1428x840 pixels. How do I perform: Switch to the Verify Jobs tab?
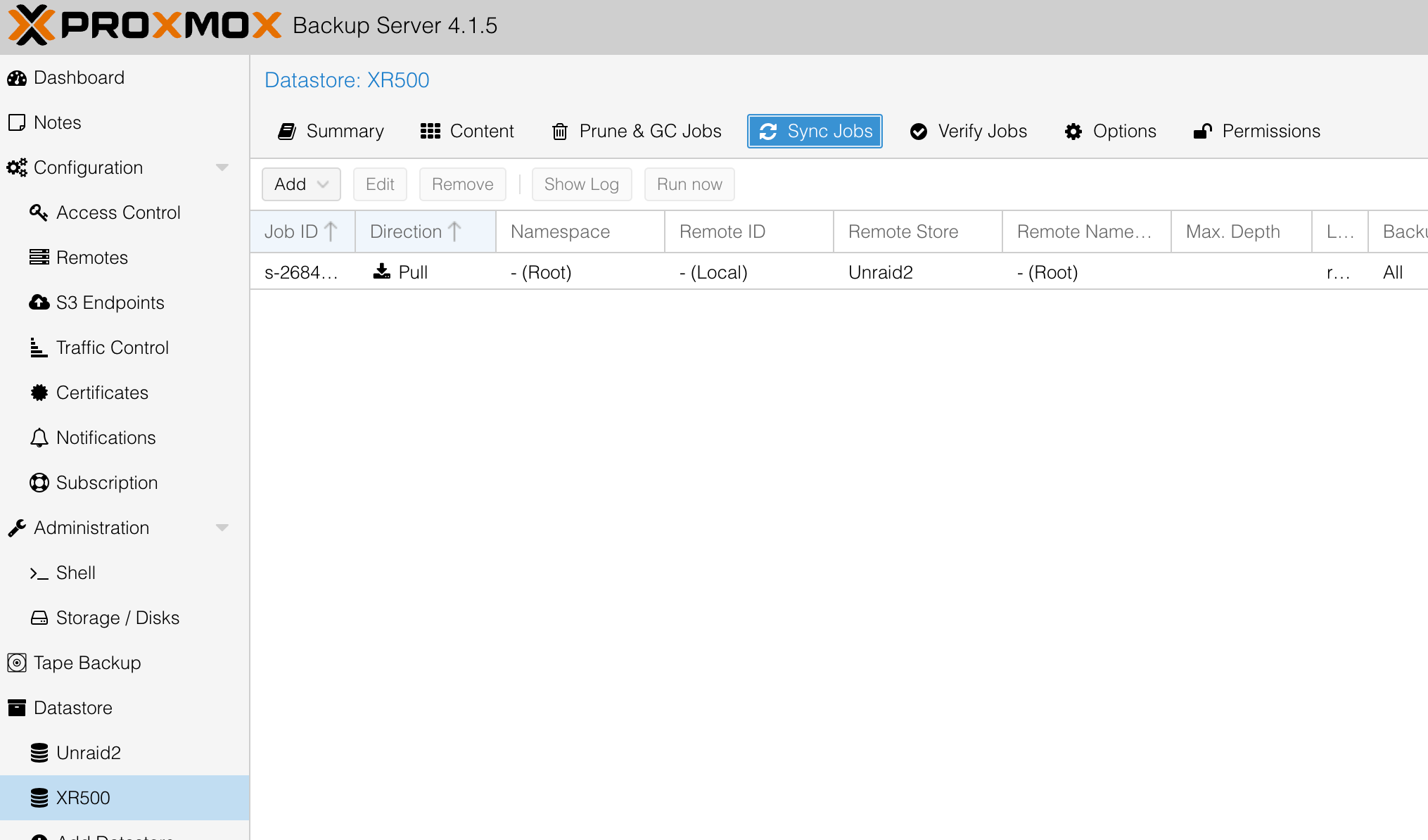click(969, 131)
